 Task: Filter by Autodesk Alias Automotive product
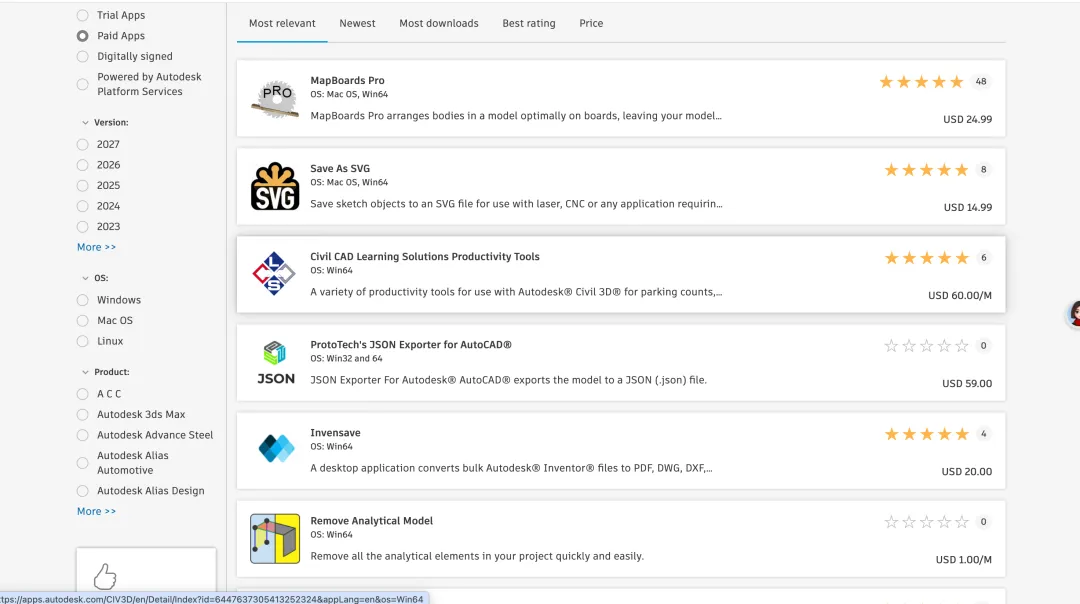(x=83, y=463)
